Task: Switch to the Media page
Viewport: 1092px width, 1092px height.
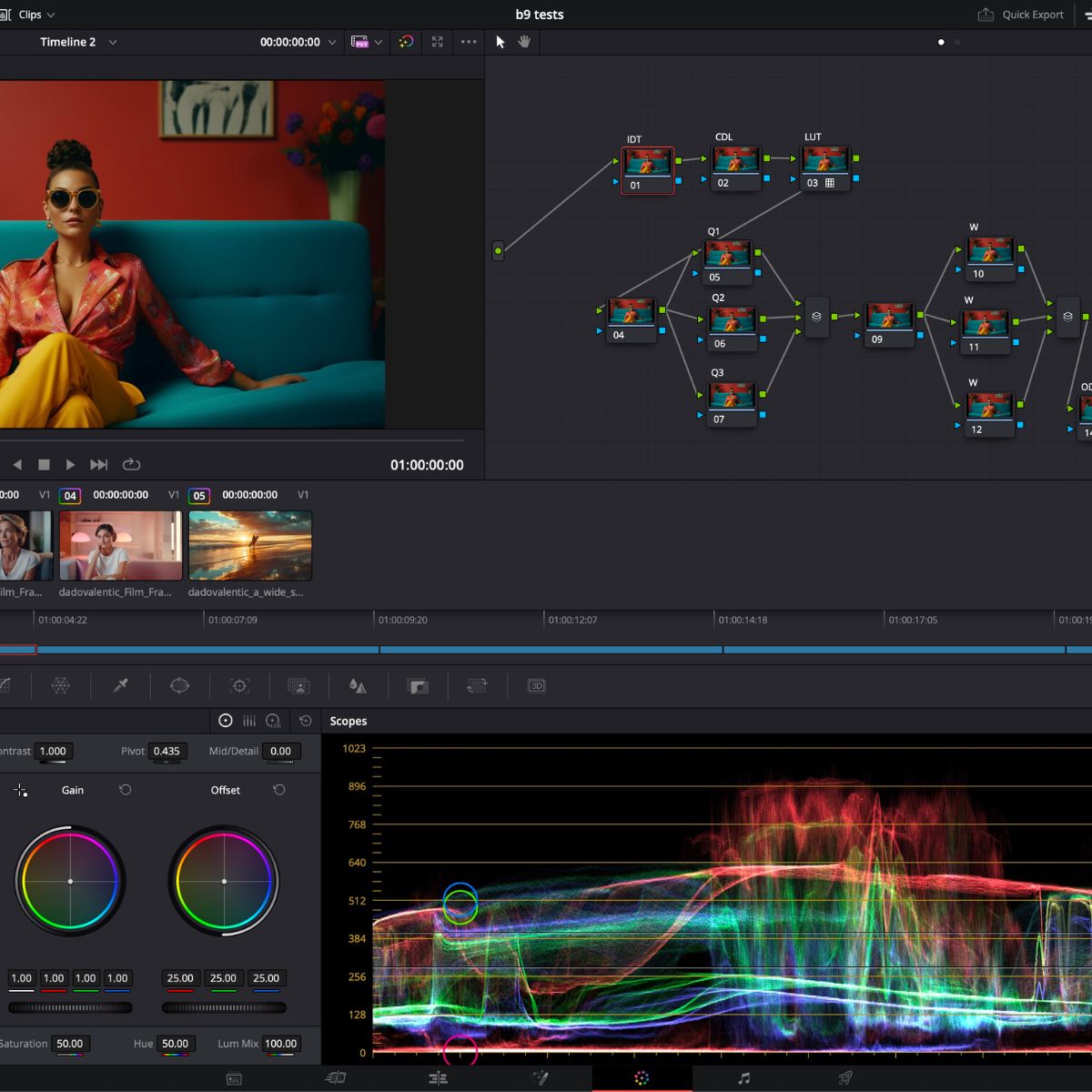Action: point(234,1078)
